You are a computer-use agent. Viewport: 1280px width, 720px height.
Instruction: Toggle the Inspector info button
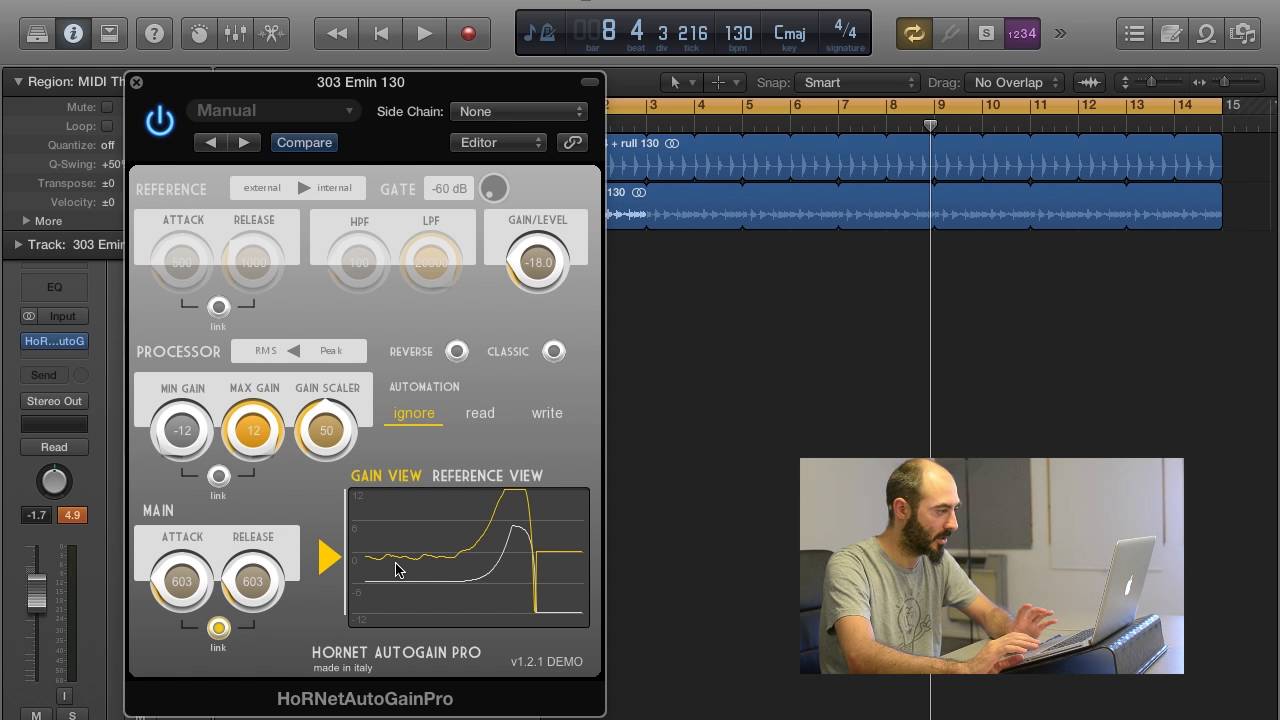point(73,33)
